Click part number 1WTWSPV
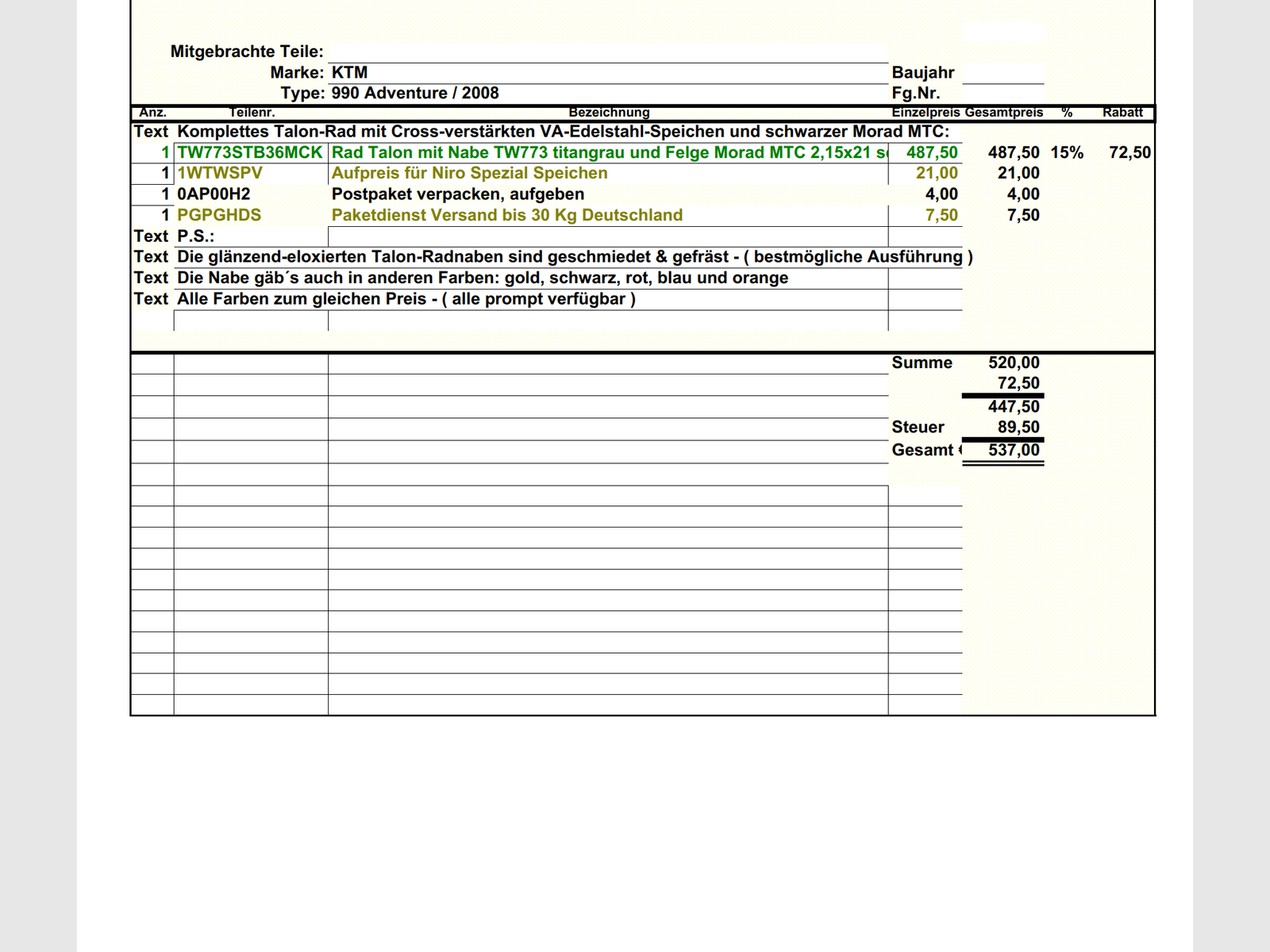 (x=220, y=173)
